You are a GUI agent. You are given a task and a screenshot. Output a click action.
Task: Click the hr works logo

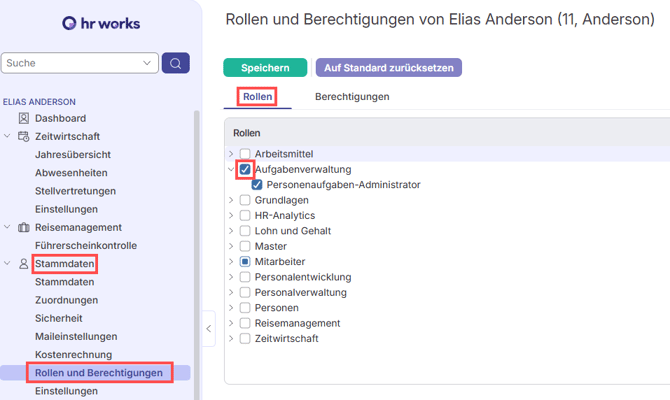[x=101, y=23]
